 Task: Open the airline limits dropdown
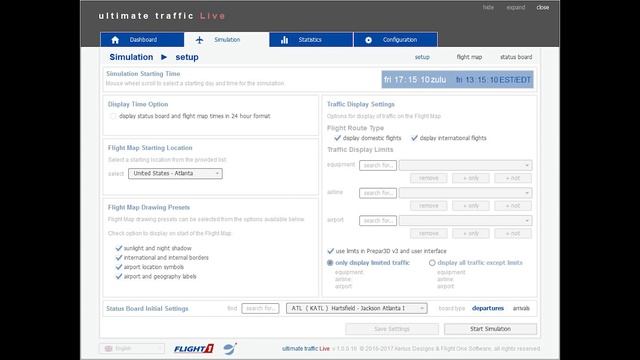tap(465, 193)
